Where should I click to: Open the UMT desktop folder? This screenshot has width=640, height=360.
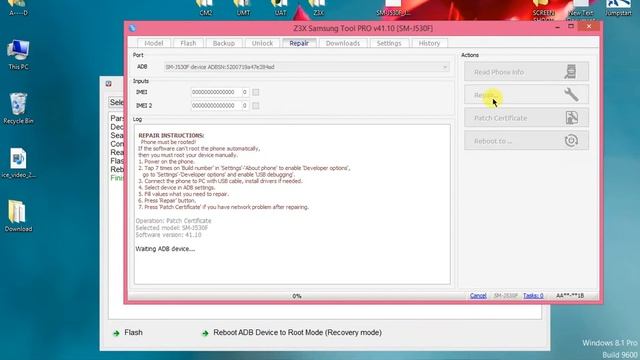coord(243,7)
